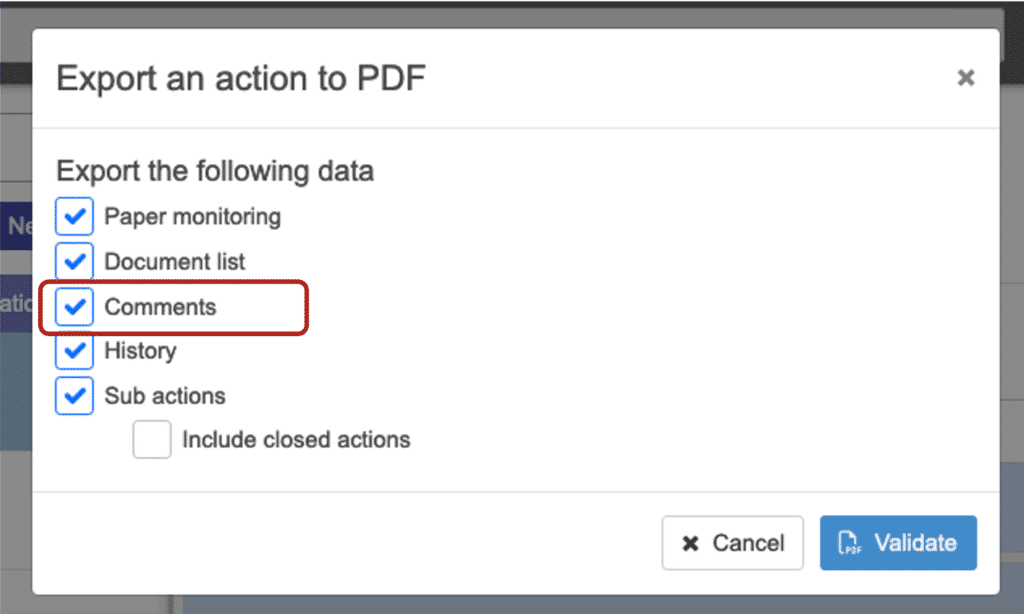This screenshot has height=614, width=1024.
Task: Disable the Comments checkbox
Action: tap(75, 307)
